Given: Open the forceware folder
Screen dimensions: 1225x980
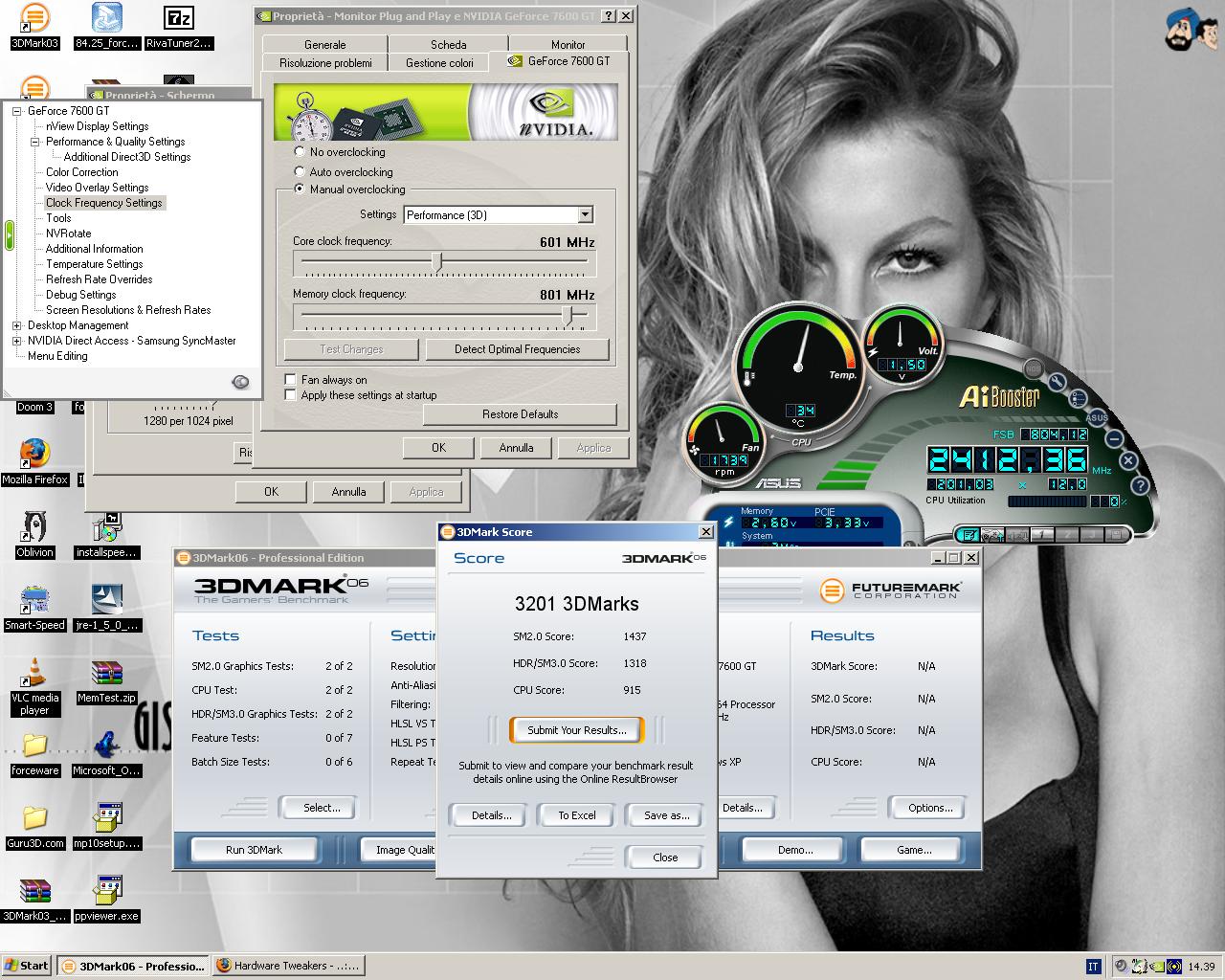Looking at the screenshot, I should click(34, 753).
